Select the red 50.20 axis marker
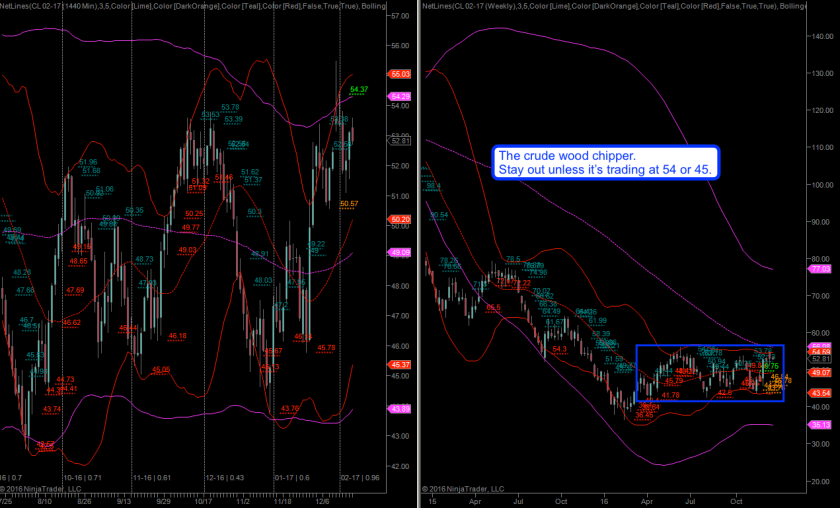Image resolution: width=840 pixels, height=508 pixels. tap(401, 219)
